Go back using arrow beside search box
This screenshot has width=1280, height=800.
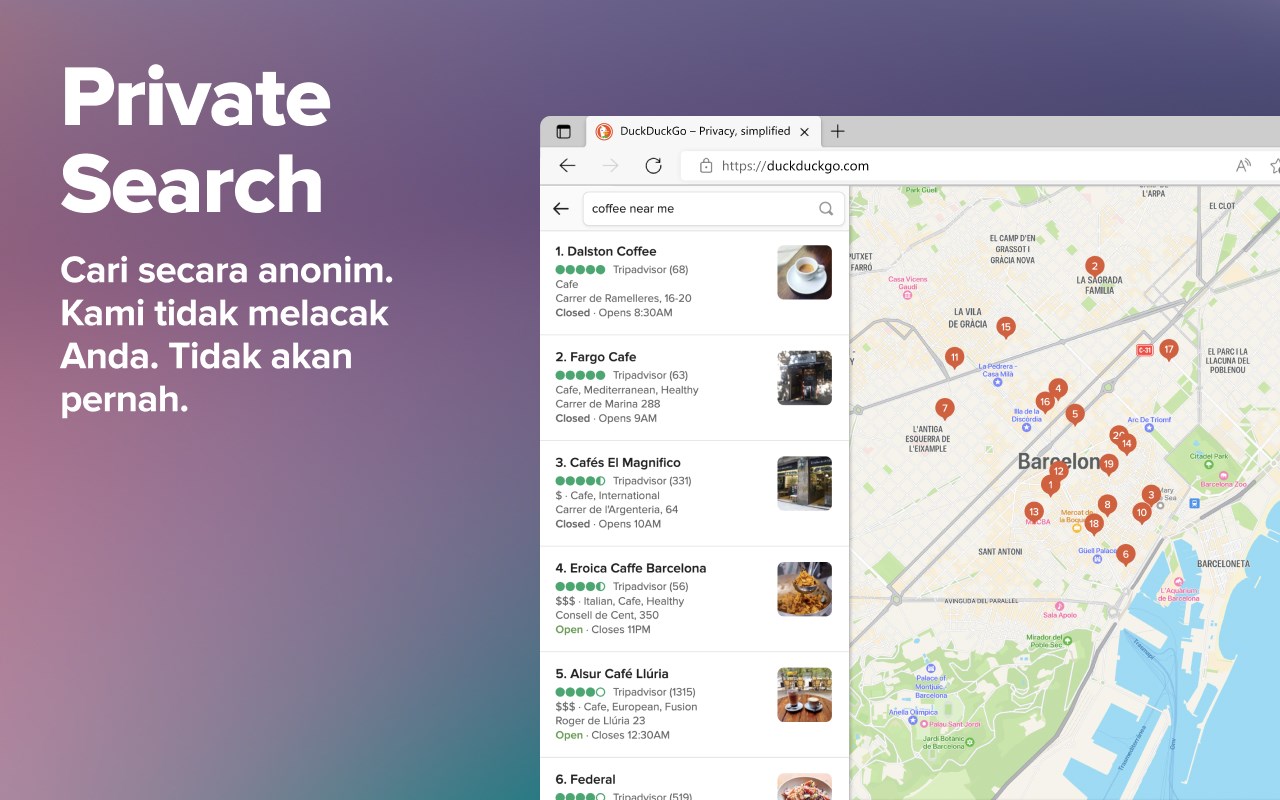point(561,209)
